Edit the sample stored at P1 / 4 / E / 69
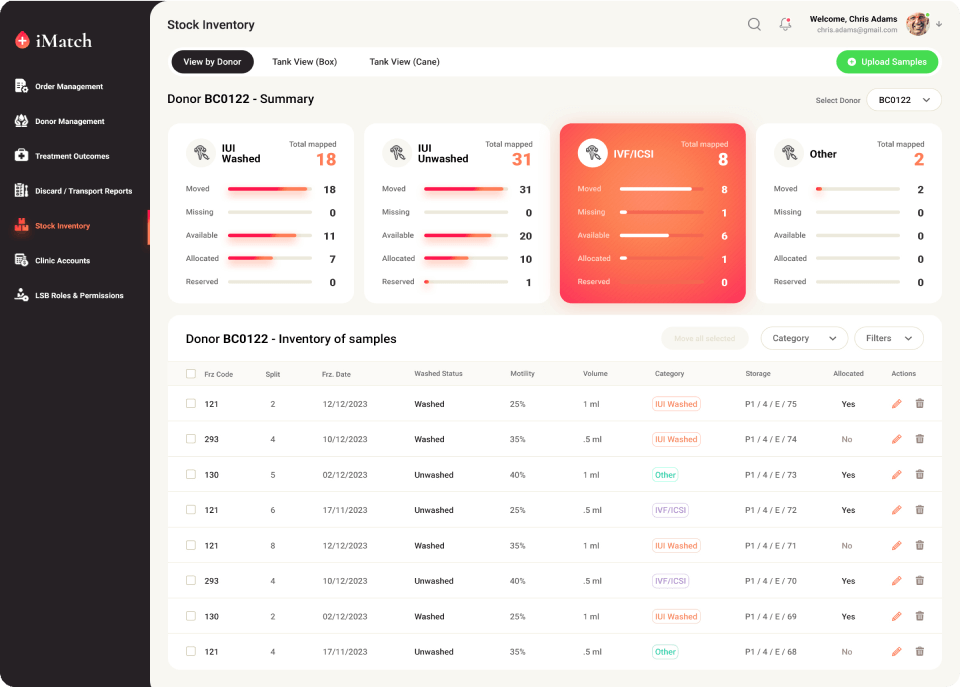This screenshot has height=687, width=960. tap(896, 616)
